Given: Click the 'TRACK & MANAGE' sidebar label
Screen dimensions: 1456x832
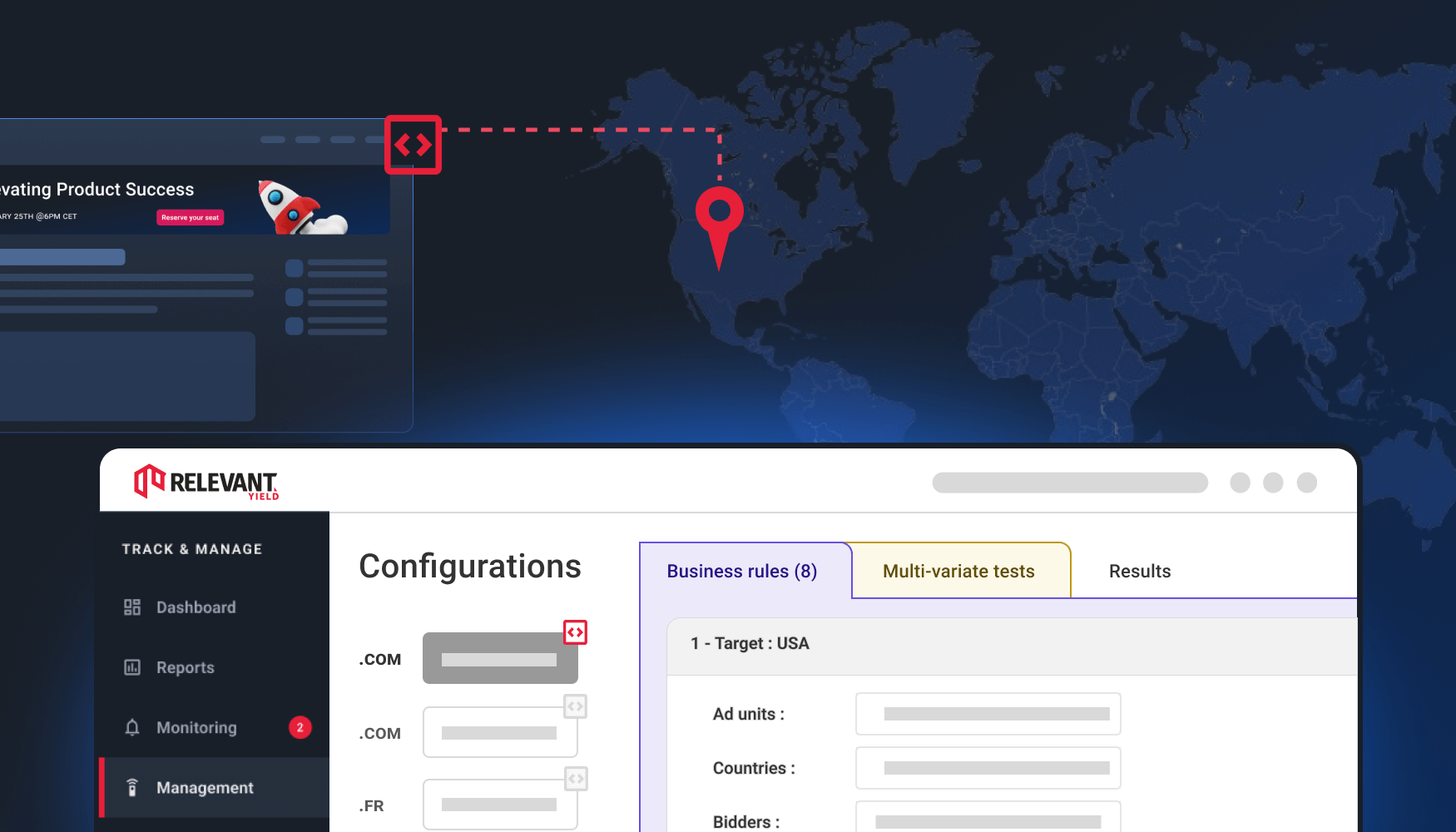Looking at the screenshot, I should tap(192, 549).
